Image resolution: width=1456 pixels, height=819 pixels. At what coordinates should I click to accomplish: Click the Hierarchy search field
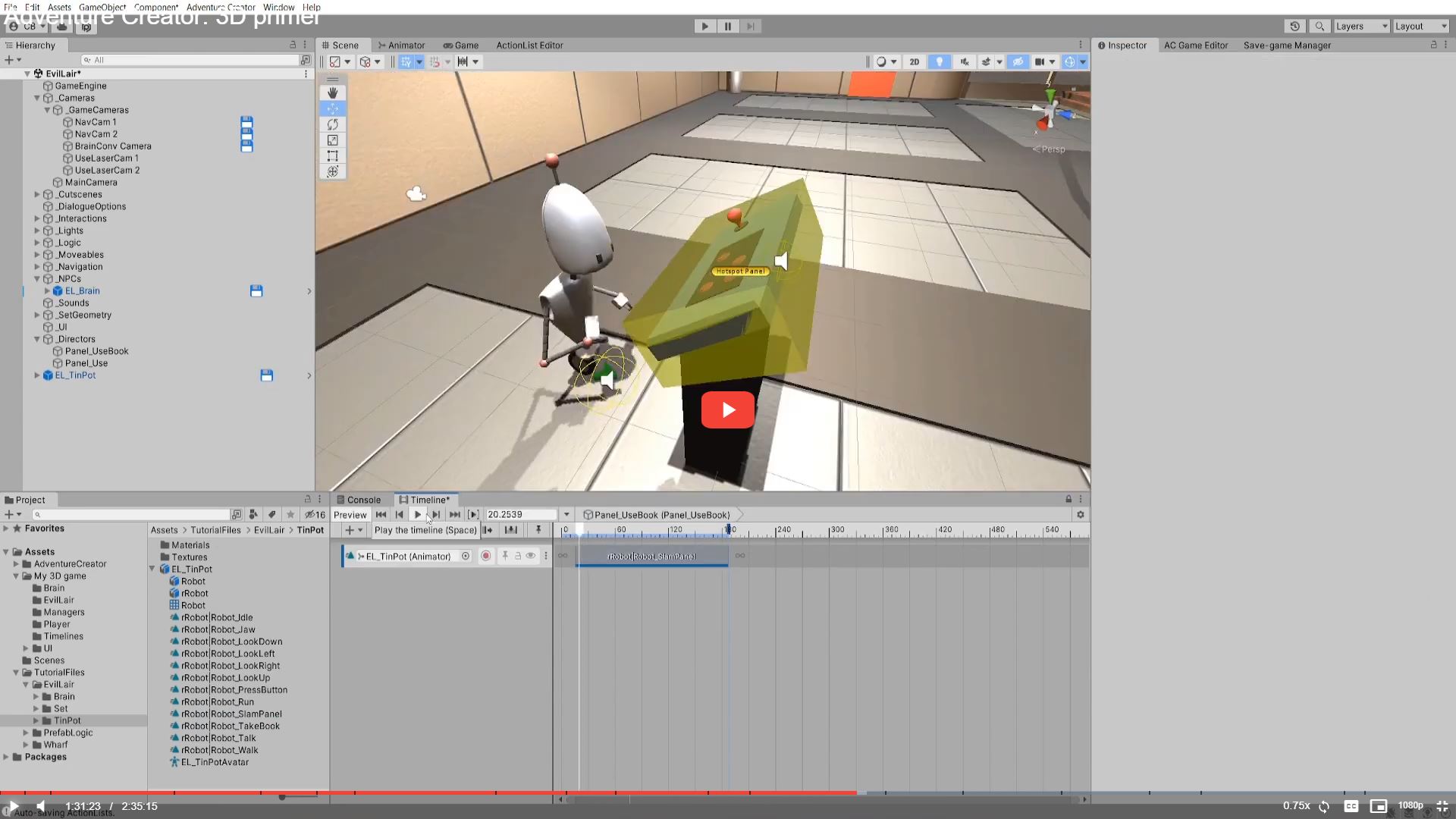pos(190,60)
